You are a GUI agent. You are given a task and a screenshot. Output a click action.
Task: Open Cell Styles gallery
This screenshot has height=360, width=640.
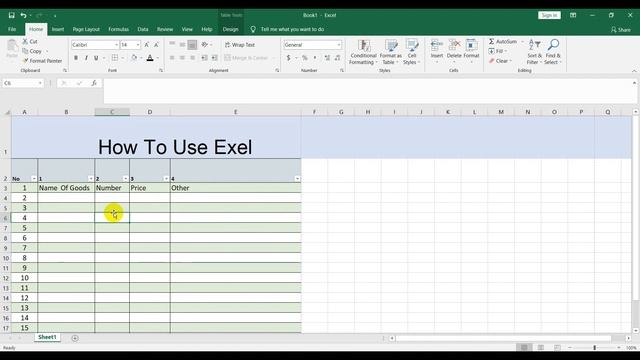412,52
